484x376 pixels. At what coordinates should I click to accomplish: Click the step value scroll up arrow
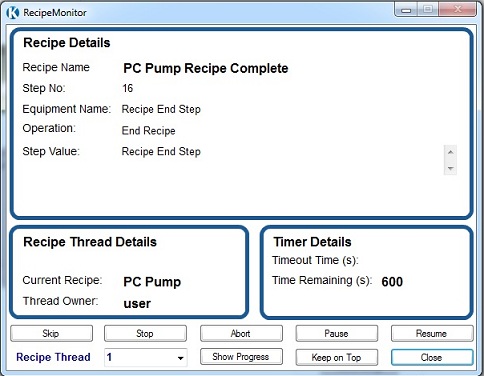click(450, 152)
